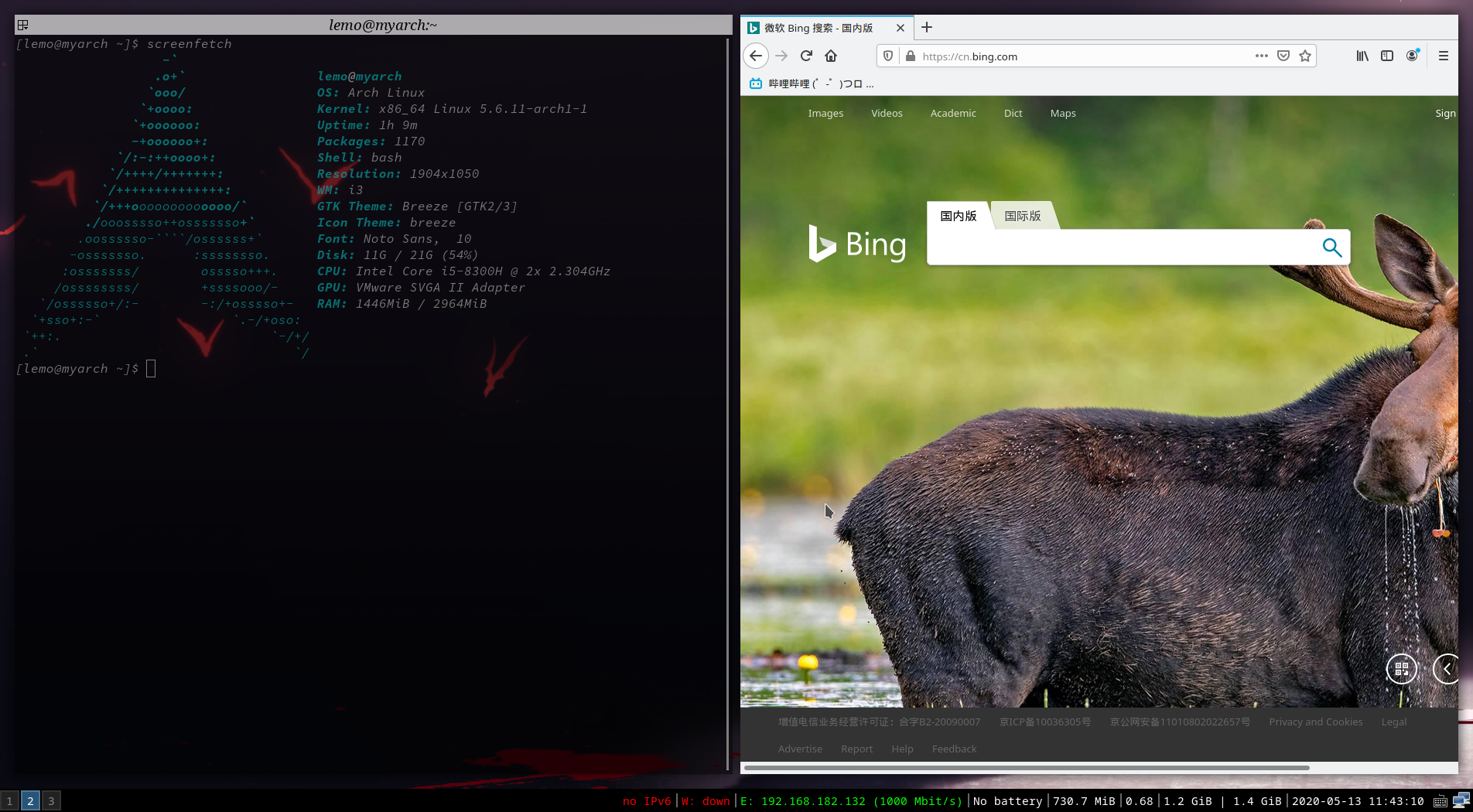The width and height of the screenshot is (1473, 812).
Task: Click 'No battery' status entry
Action: click(x=1007, y=801)
